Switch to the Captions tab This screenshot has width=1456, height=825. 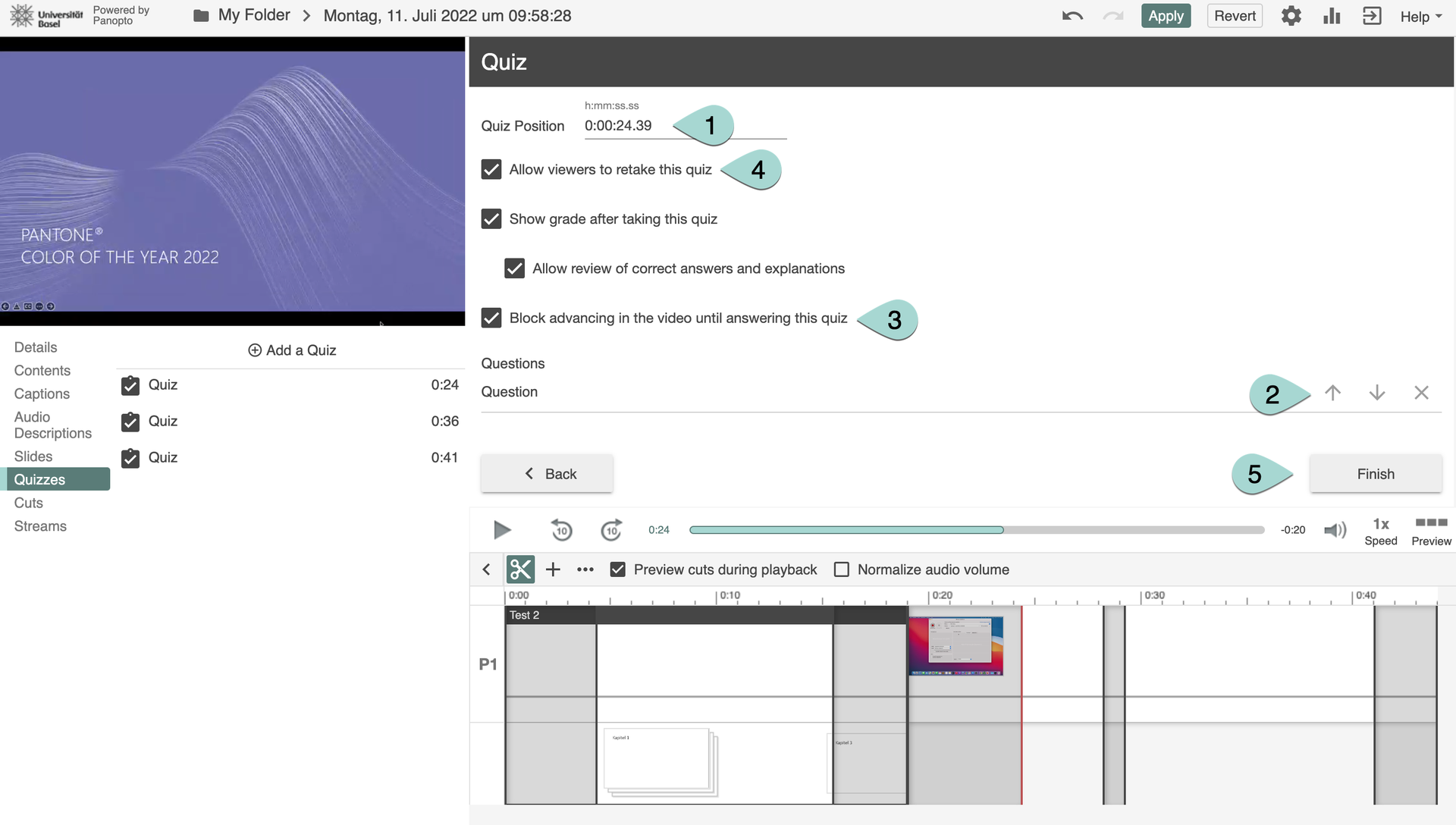tap(42, 394)
